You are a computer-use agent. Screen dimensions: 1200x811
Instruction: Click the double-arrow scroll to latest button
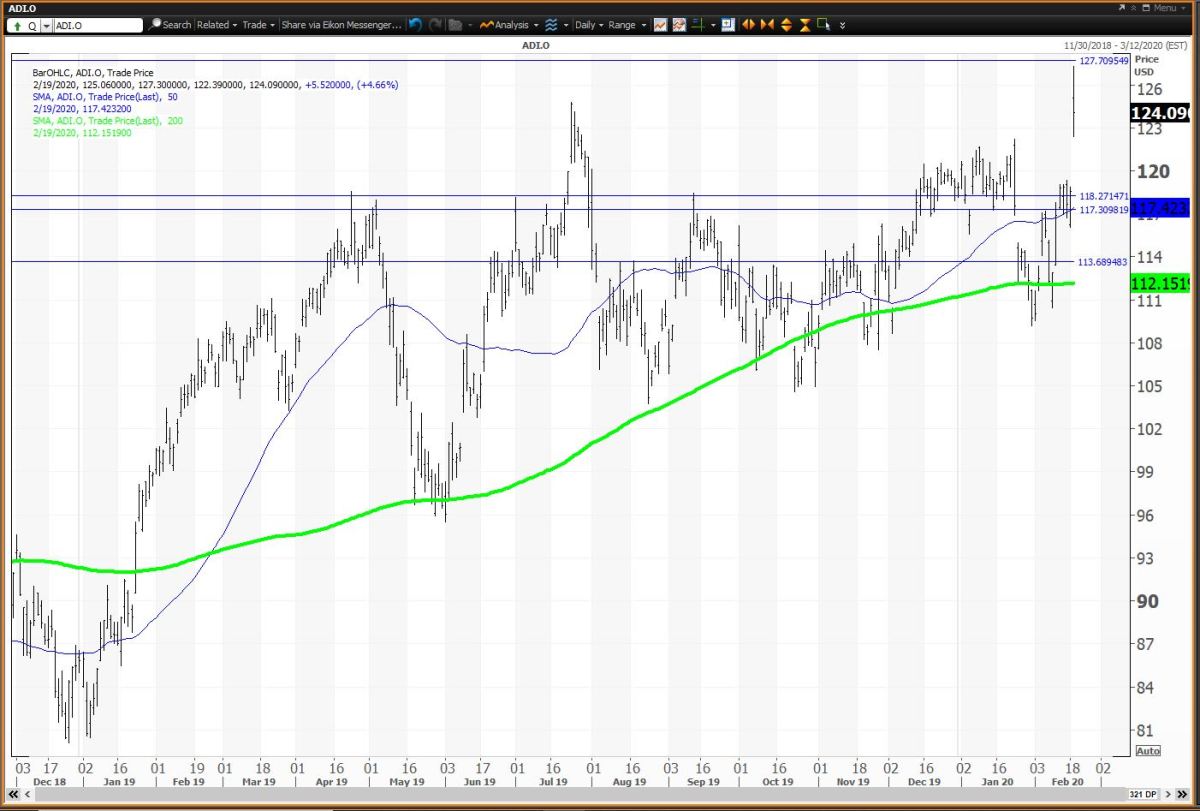coord(842,24)
